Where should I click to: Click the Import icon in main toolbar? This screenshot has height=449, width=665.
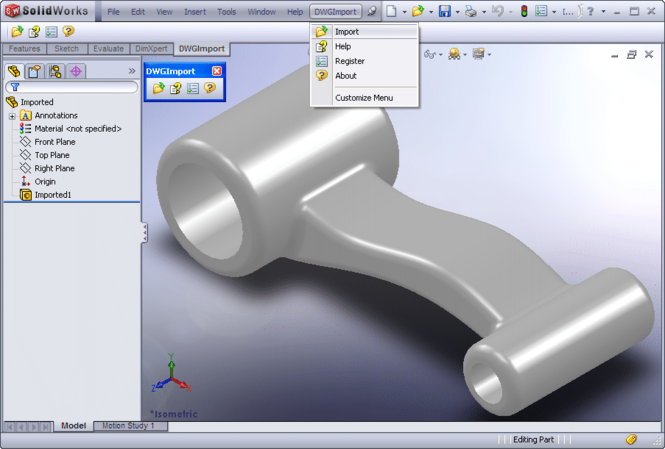[17, 31]
